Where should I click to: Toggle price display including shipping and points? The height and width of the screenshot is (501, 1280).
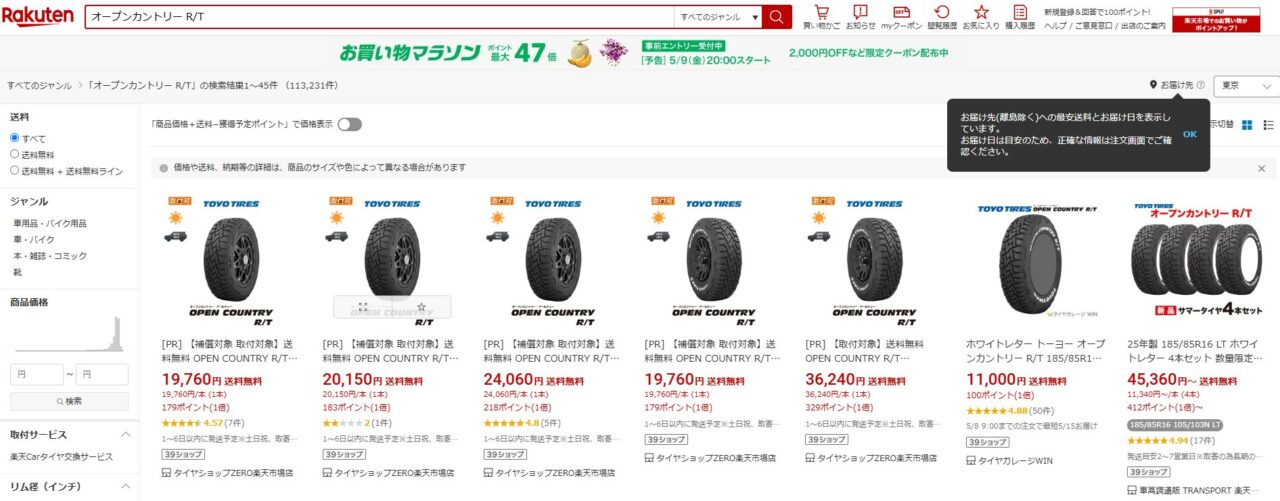[x=349, y=125]
